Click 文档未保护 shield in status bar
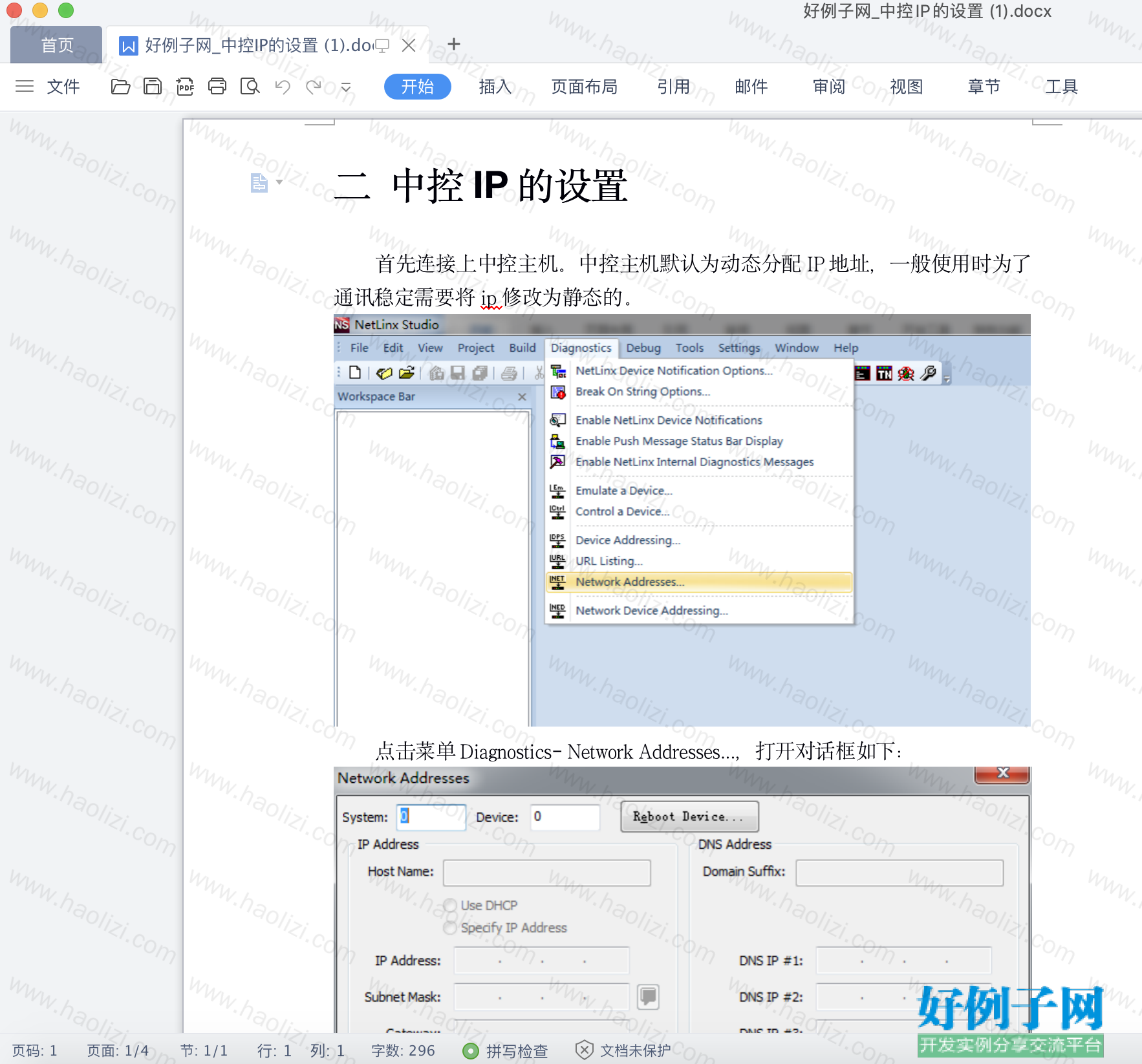 pos(623,1050)
